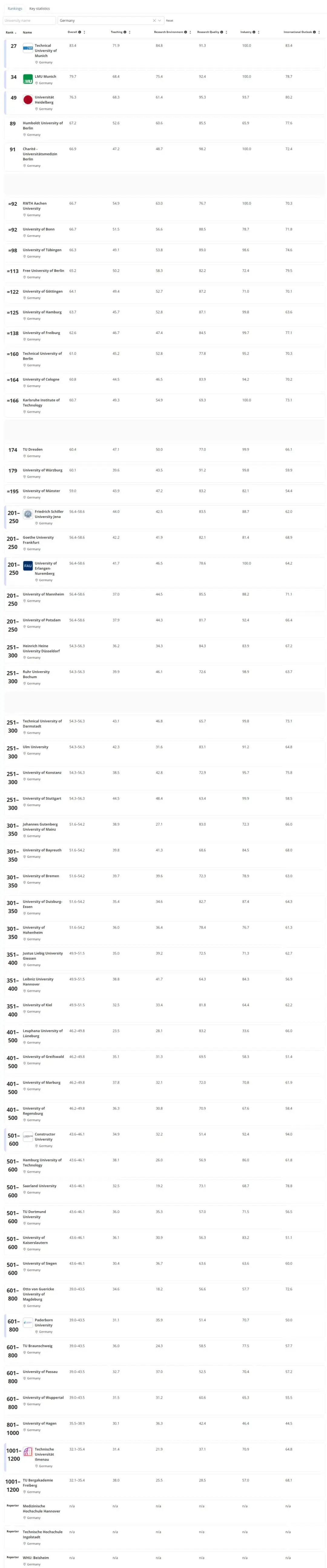Clear the Germany filter with the X
Screen dimensions: 327x1568
tap(154, 21)
